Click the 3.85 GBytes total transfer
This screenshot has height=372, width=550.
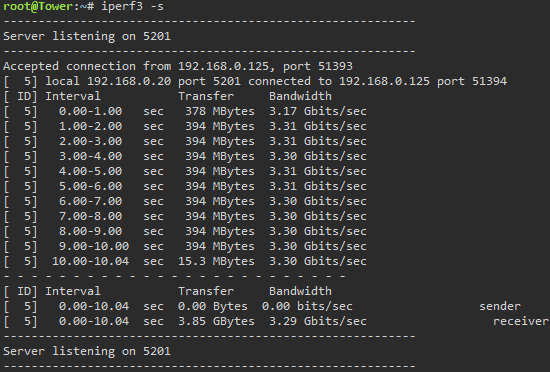(x=216, y=322)
